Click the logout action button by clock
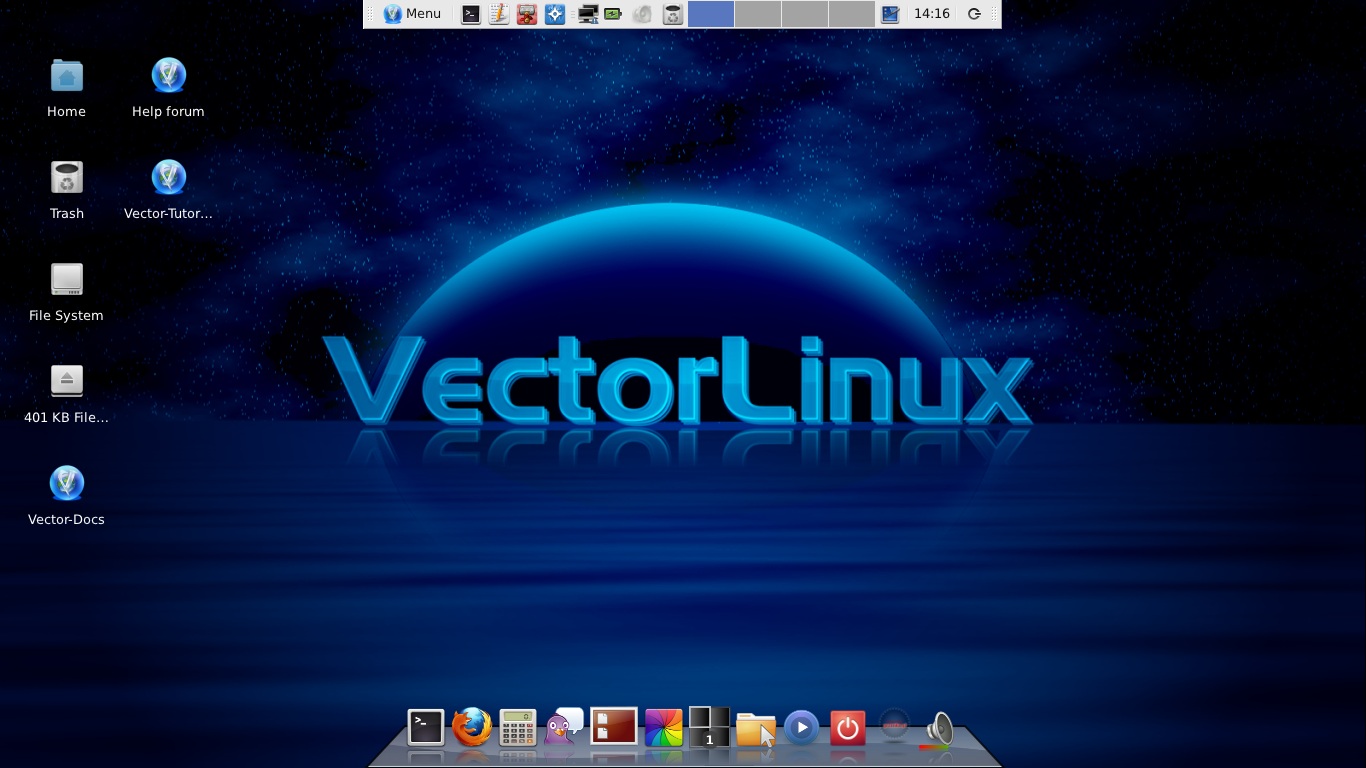 [974, 14]
